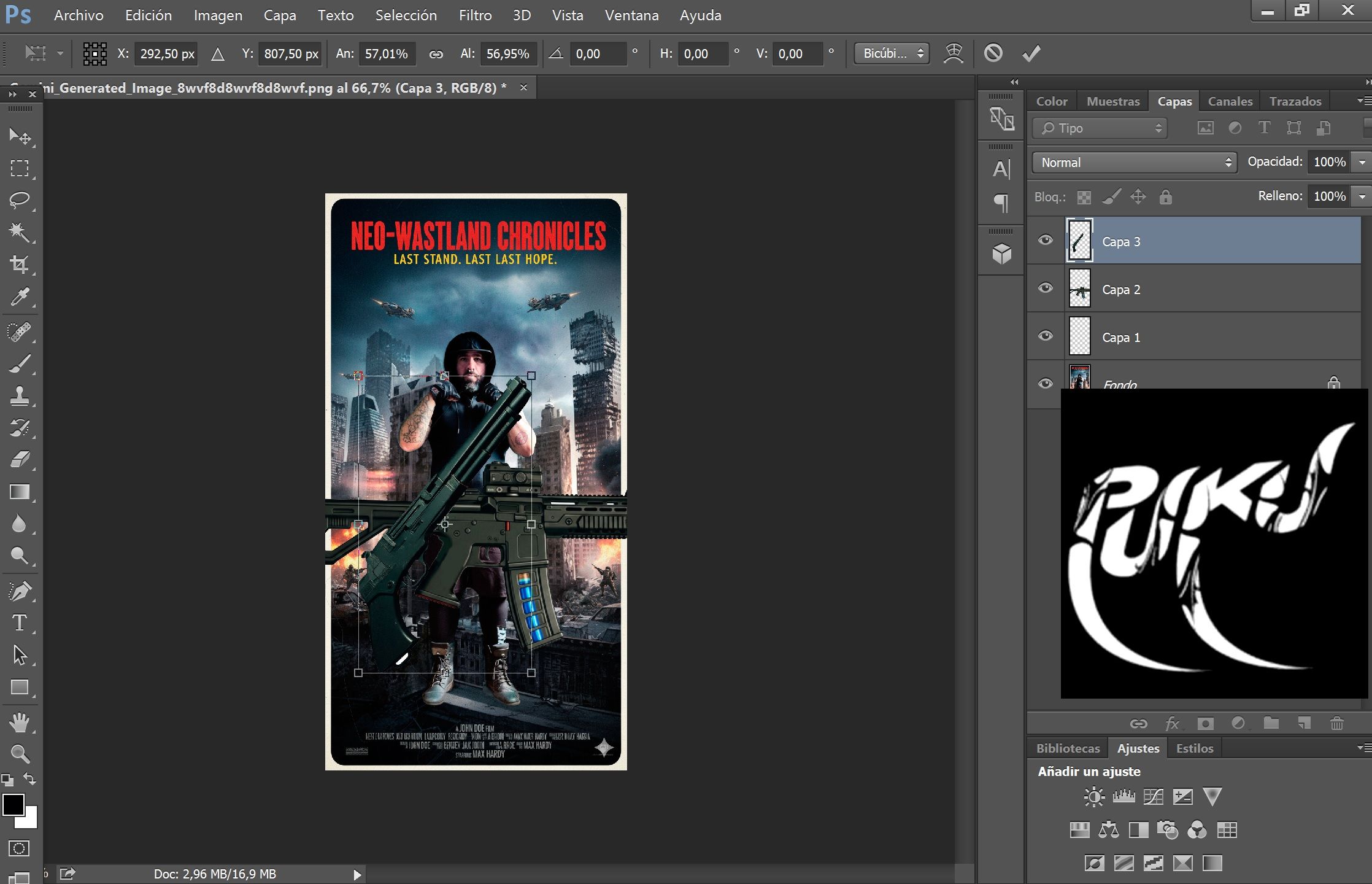Click the delete layer trash icon
The height and width of the screenshot is (884, 1372).
tap(1337, 723)
